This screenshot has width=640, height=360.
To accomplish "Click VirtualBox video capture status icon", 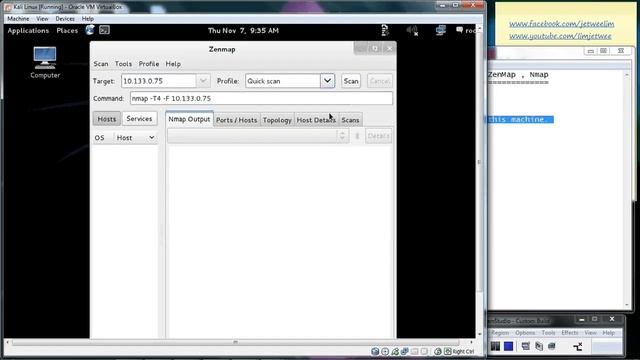I will click(x=424, y=351).
